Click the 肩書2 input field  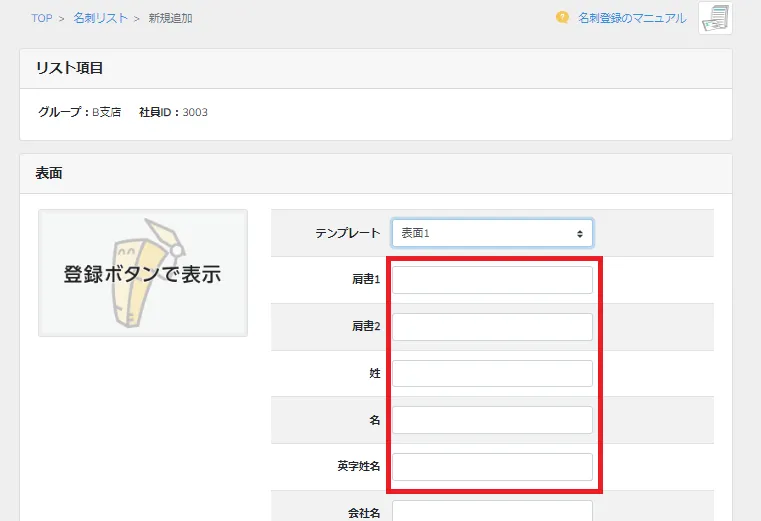492,327
